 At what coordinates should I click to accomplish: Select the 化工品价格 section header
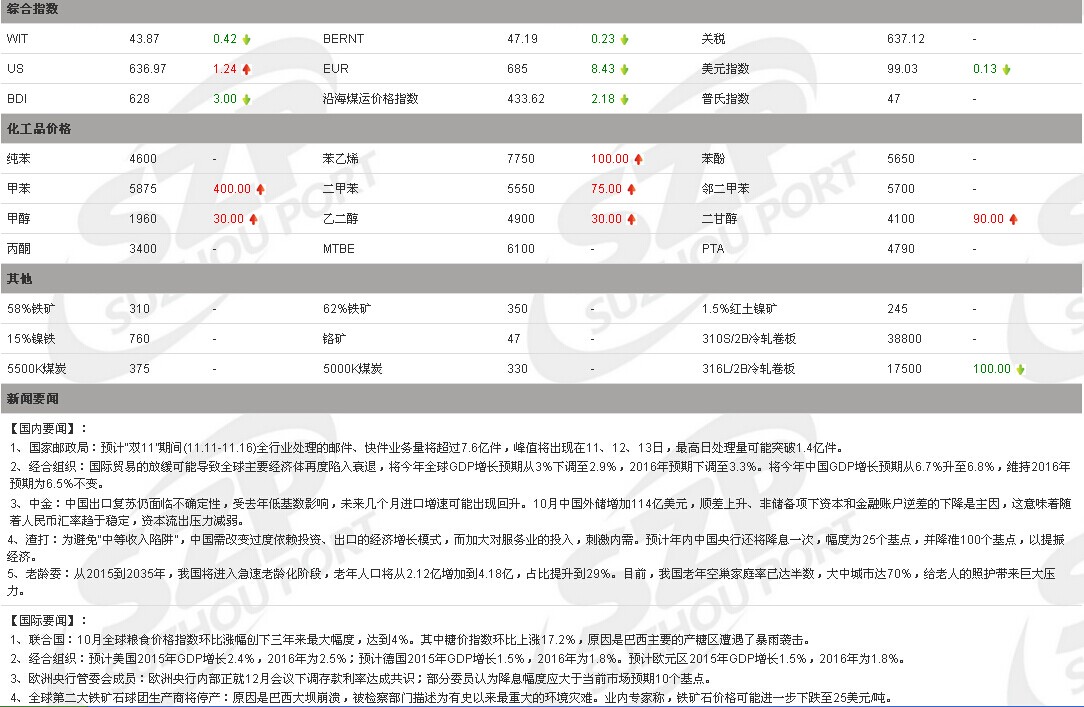[x=39, y=129]
